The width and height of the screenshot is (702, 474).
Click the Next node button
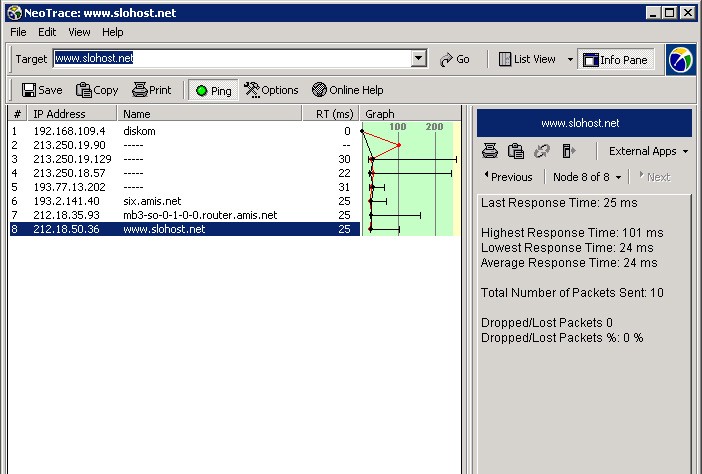[655, 177]
